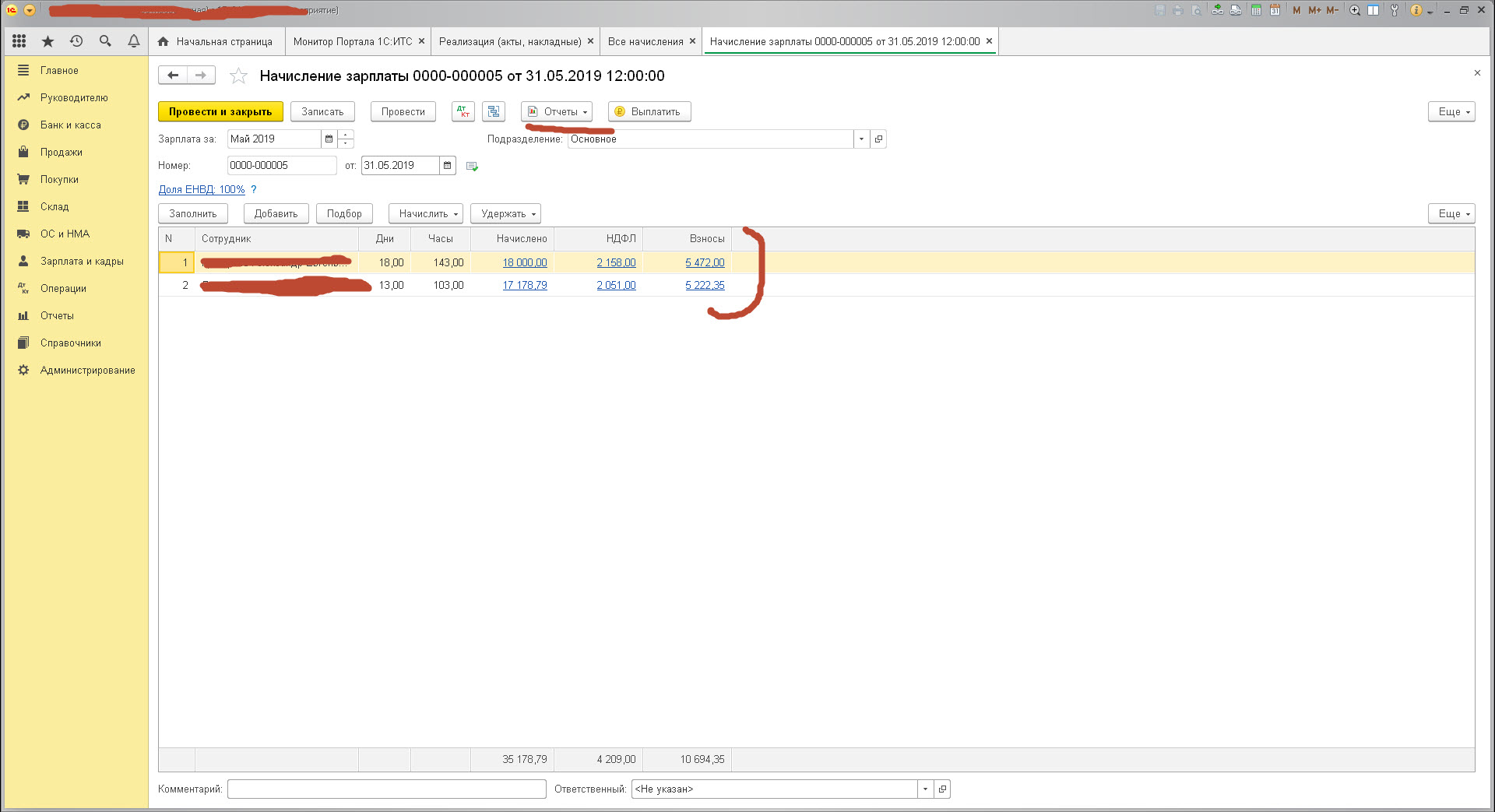1495x812 pixels.
Task: Open Доля ЕНВД: 100% link
Action: [x=202, y=189]
